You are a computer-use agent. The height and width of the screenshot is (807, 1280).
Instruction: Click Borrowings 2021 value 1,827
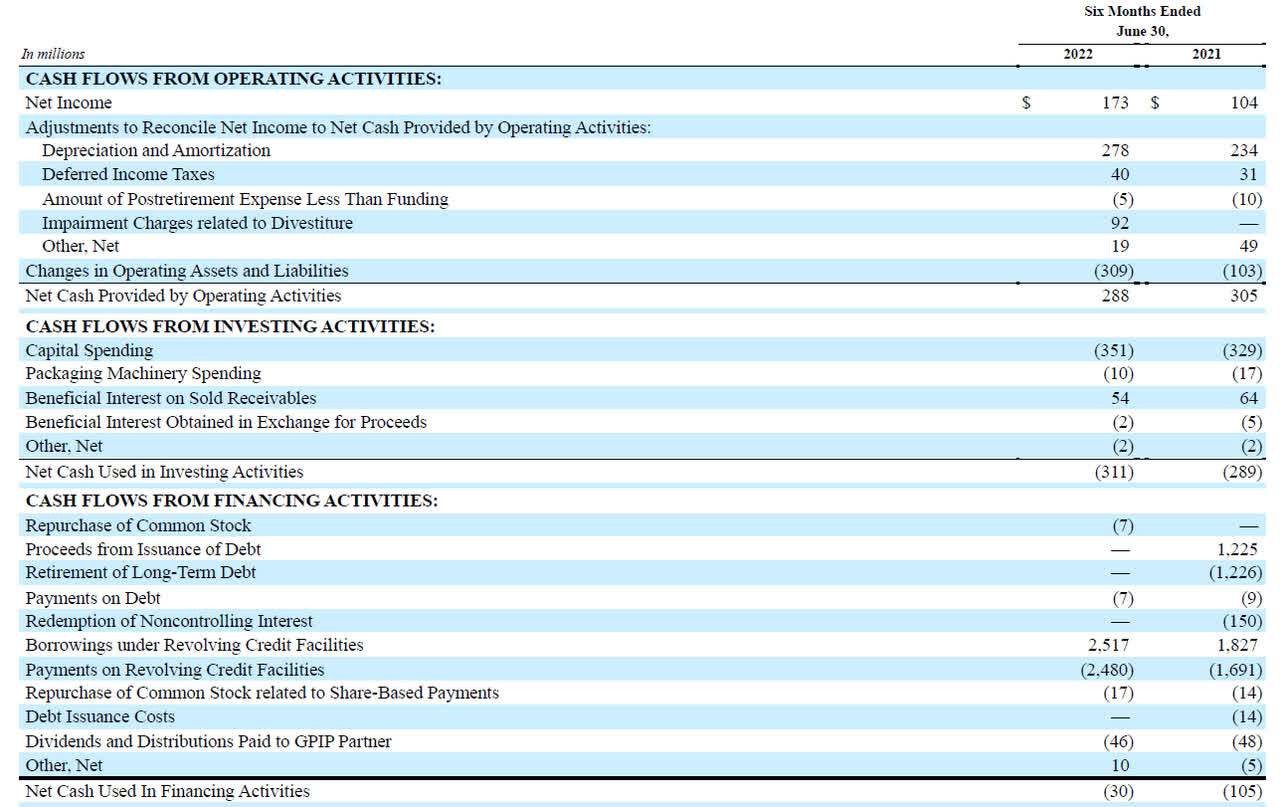click(1239, 646)
